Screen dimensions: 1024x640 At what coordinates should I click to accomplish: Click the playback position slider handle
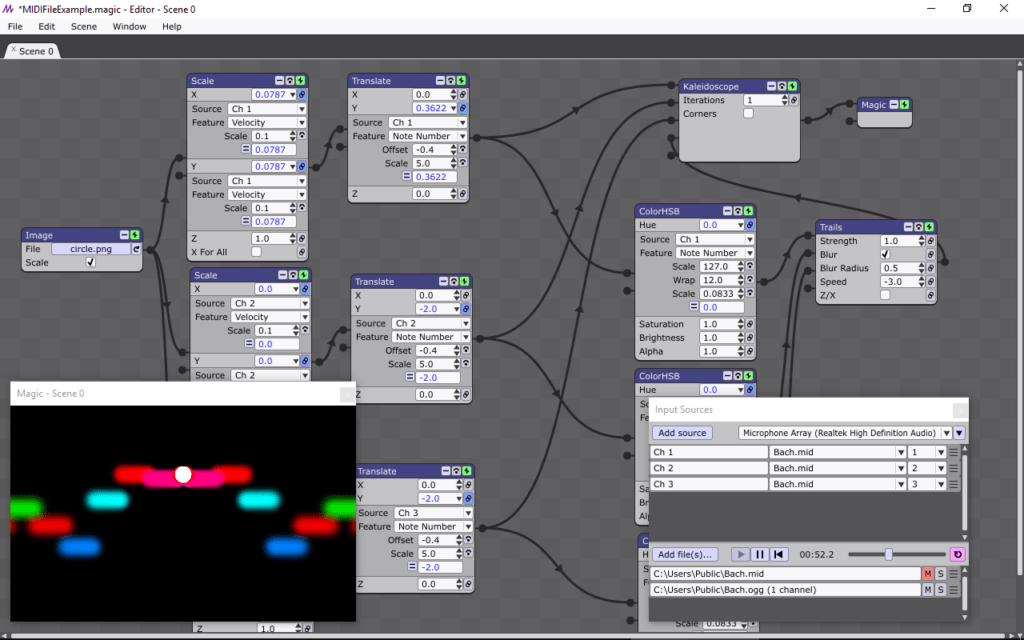[888, 554]
